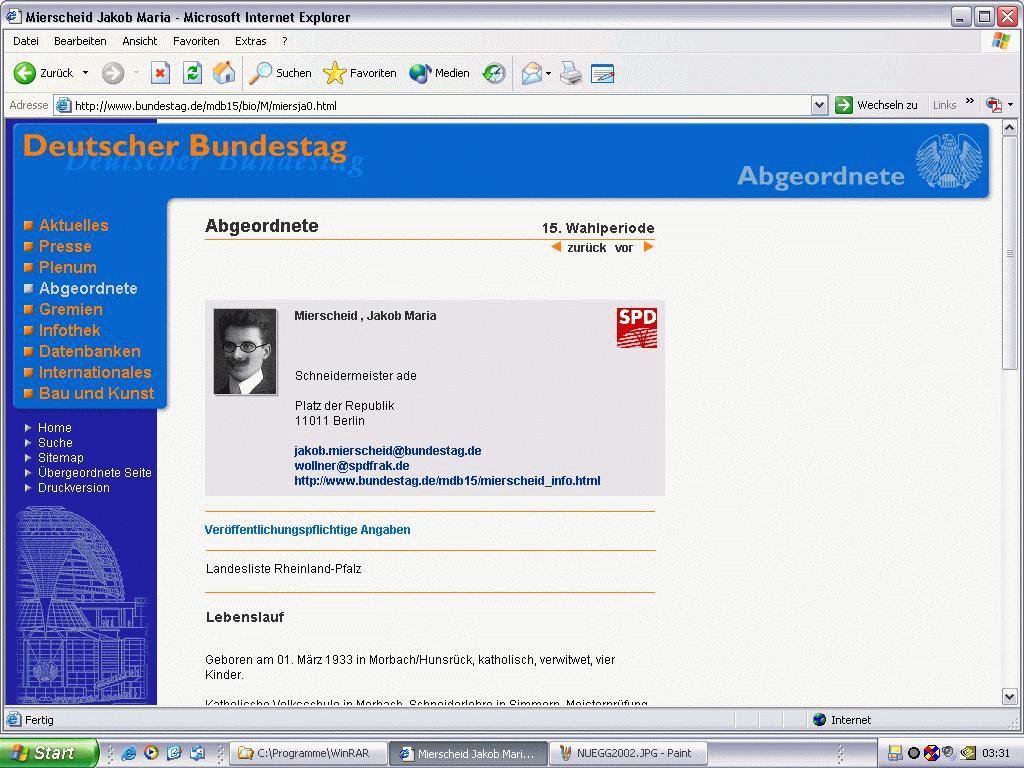Viewport: 1024px width, 768px height.
Task: Open Veröffentlichungspflichtige Angaben link
Action: pyautogui.click(x=307, y=530)
